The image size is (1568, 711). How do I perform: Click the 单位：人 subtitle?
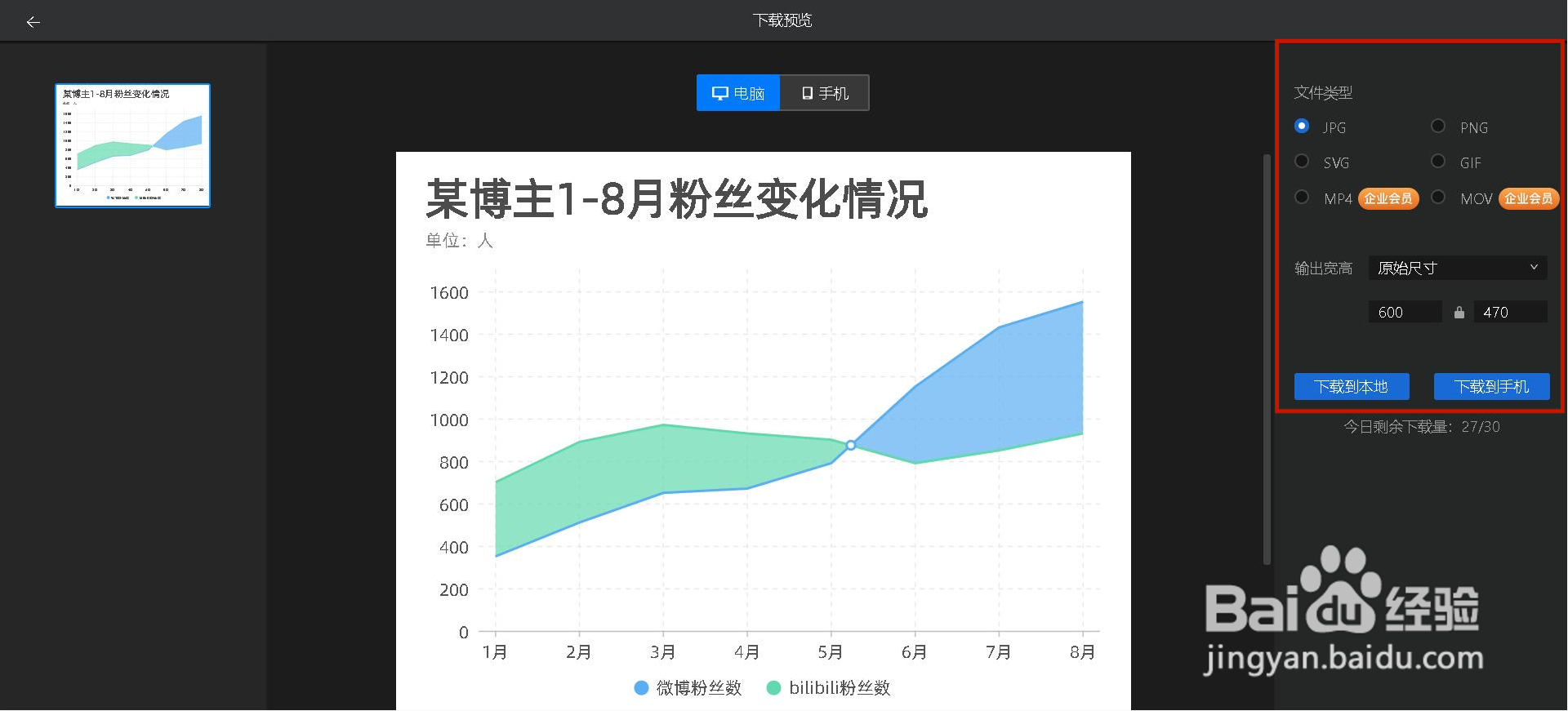point(459,241)
